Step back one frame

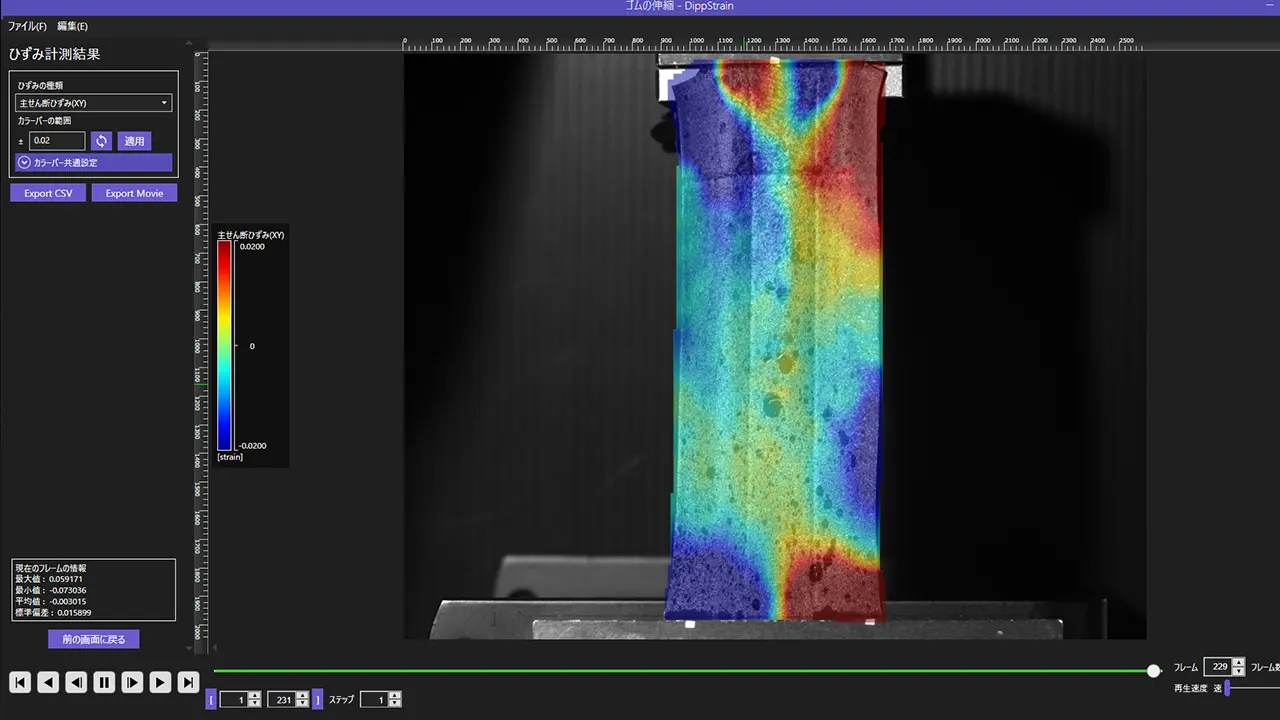coord(76,682)
